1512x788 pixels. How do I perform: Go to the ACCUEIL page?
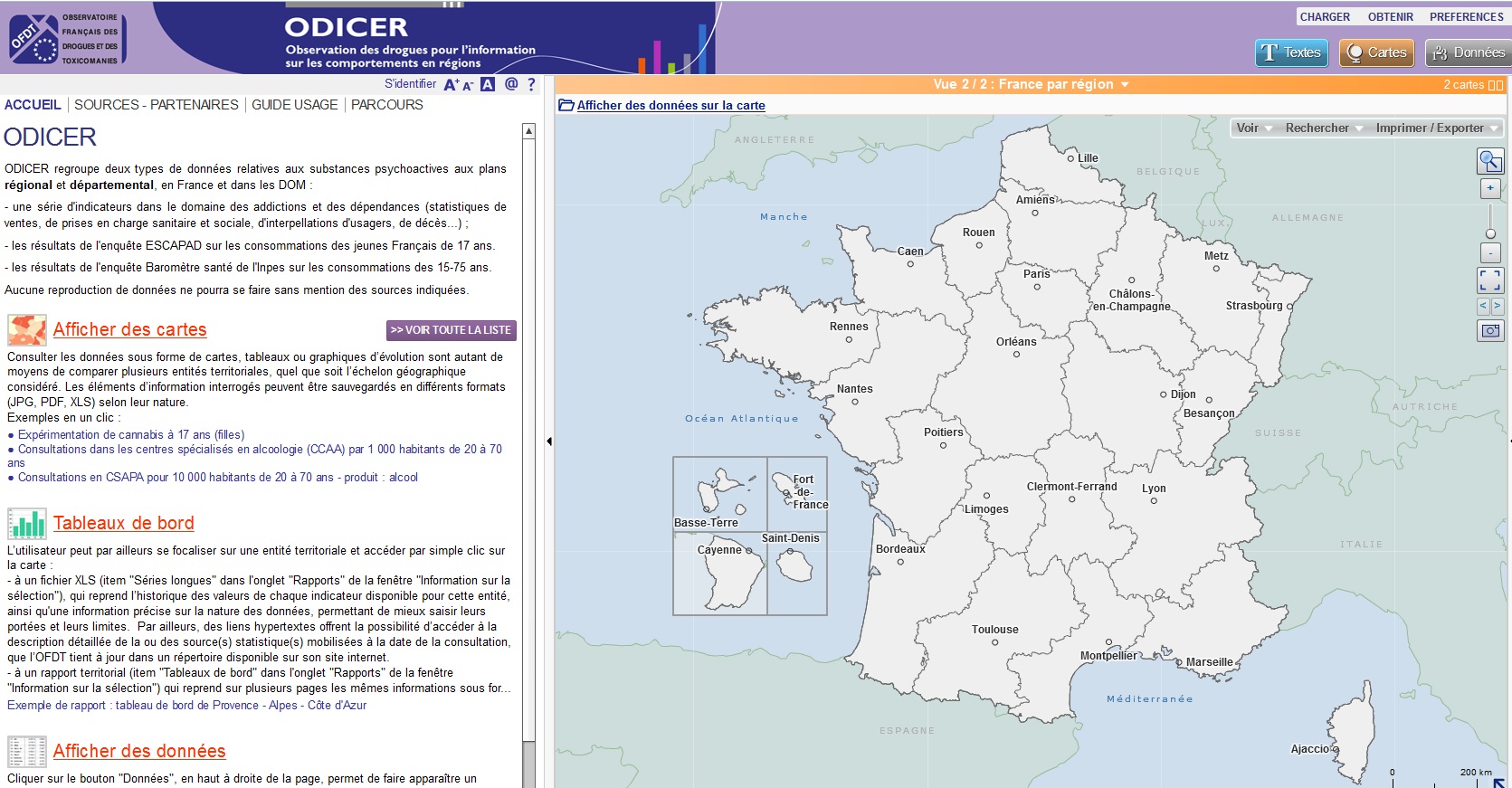coord(33,105)
